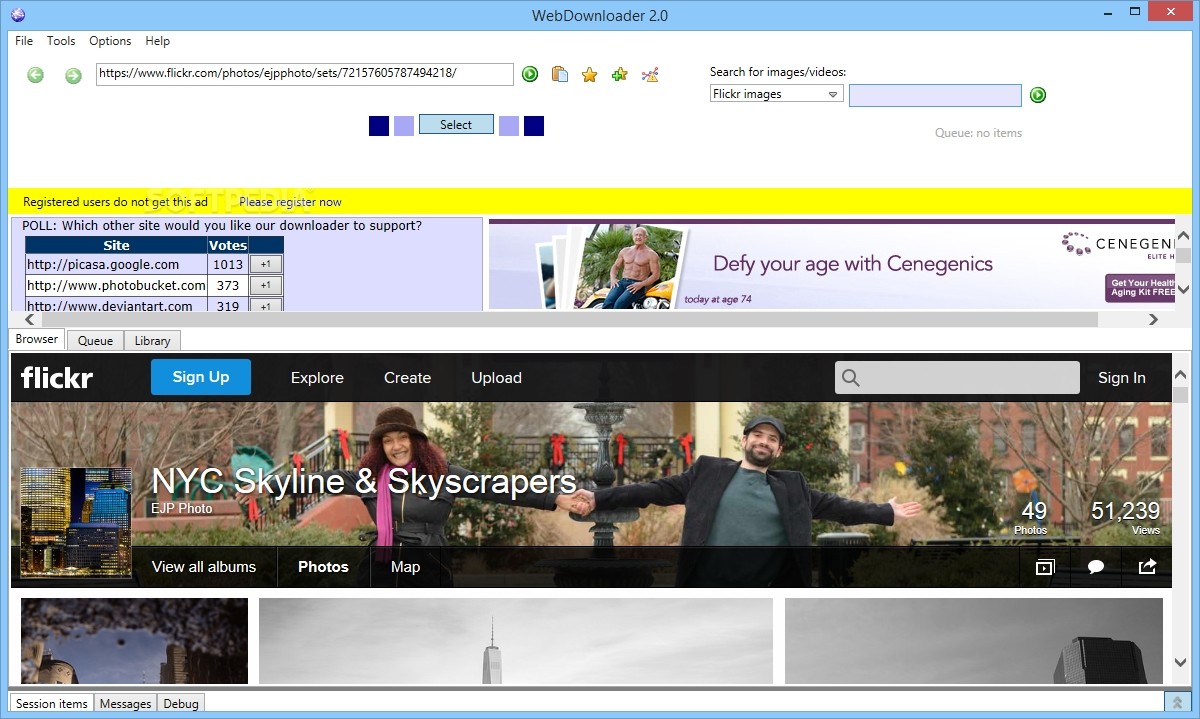Open the Options menu
Viewport: 1200px width, 719px height.
tap(110, 41)
